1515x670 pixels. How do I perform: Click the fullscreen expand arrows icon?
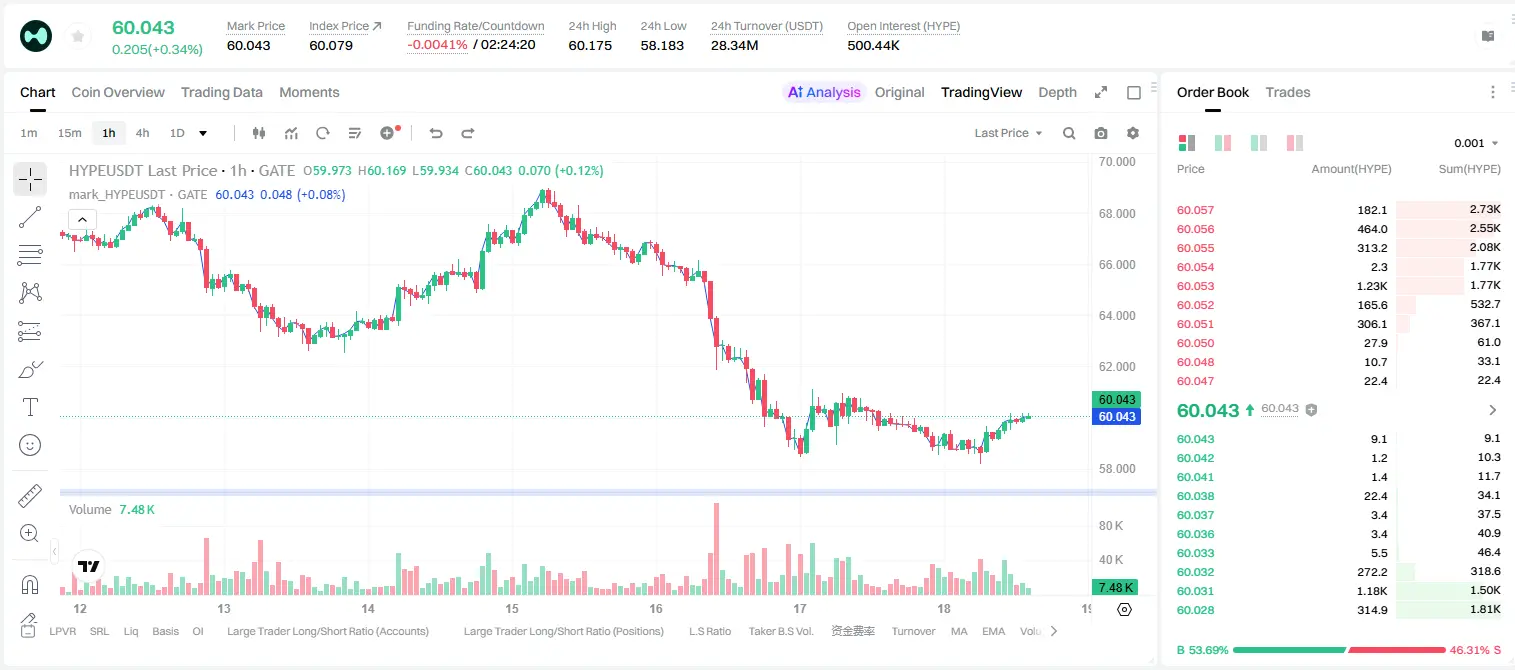point(1101,92)
